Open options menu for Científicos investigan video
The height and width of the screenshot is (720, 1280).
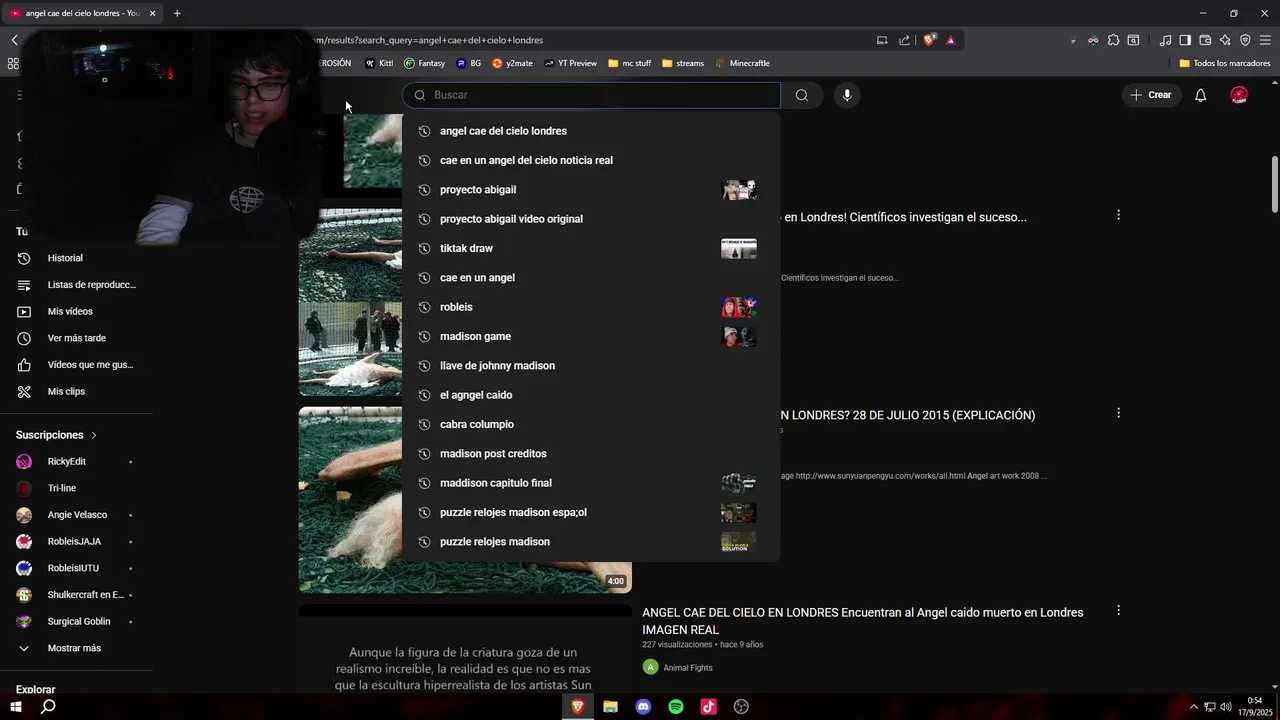(x=1118, y=215)
